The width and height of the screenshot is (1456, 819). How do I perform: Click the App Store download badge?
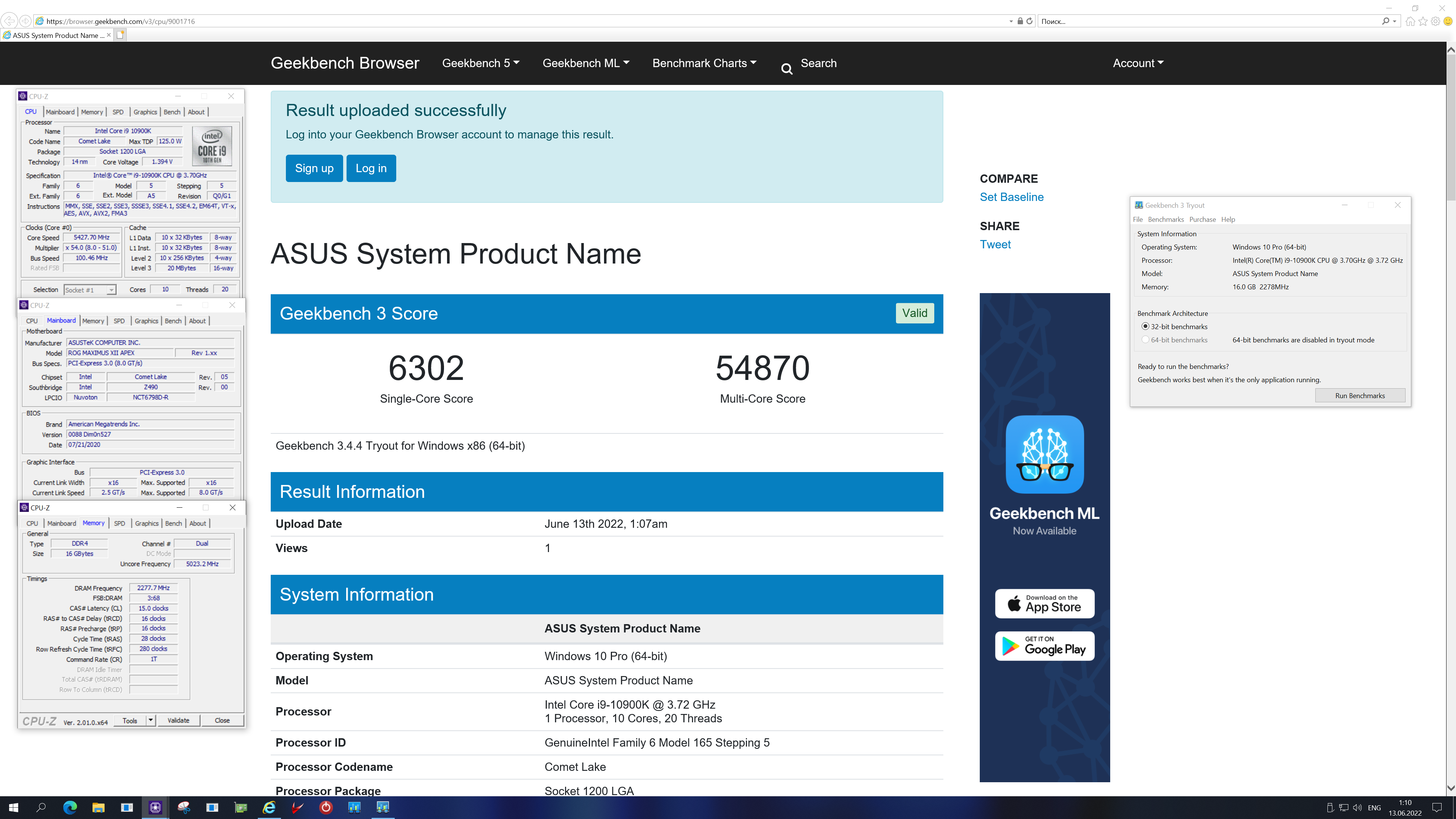point(1045,604)
